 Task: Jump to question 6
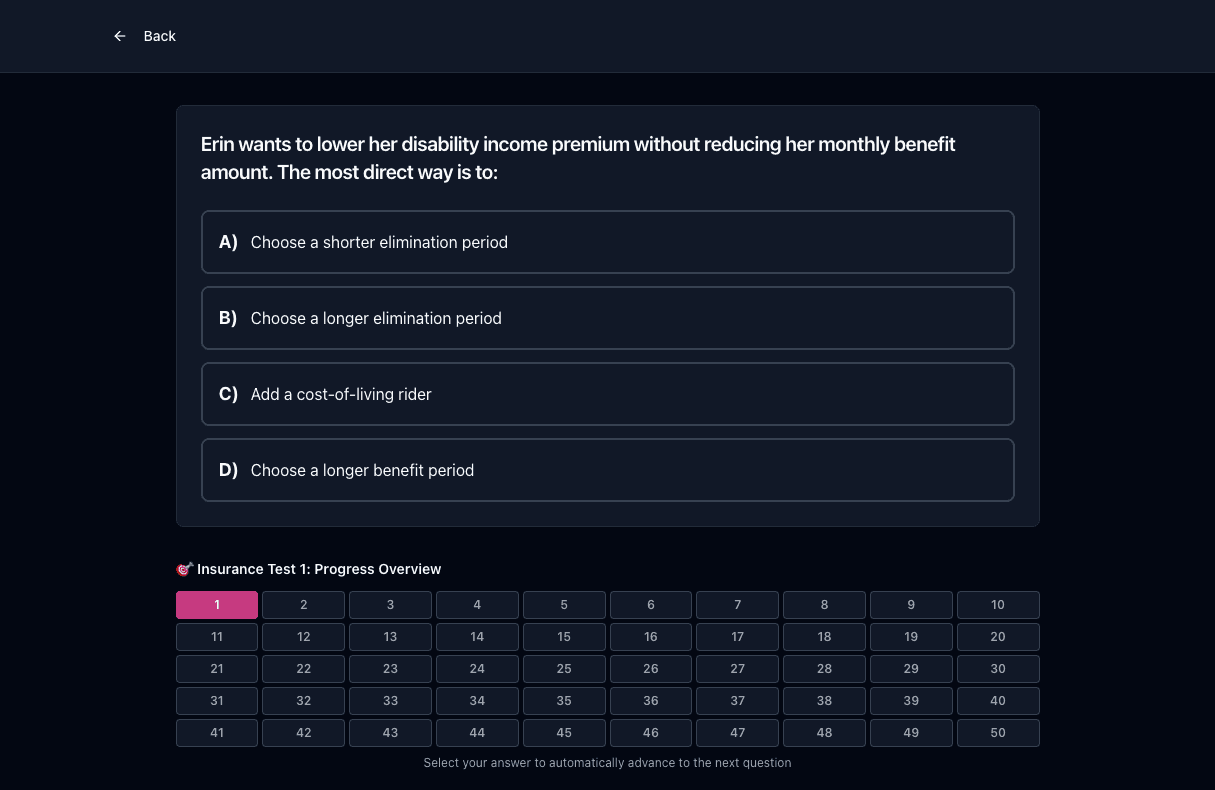[651, 605]
